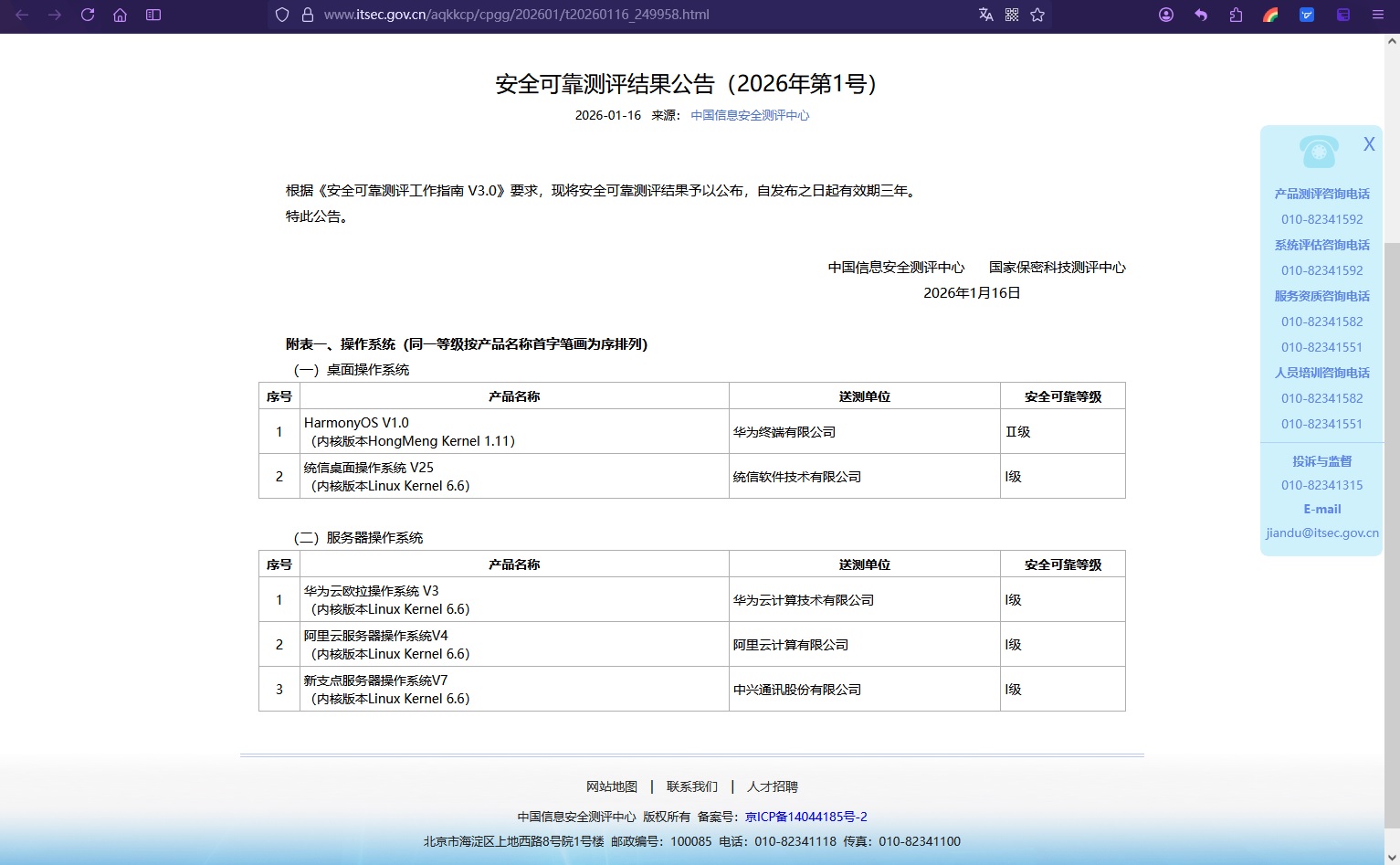Close the contact phone panel with X
The height and width of the screenshot is (865, 1400).
1369,143
